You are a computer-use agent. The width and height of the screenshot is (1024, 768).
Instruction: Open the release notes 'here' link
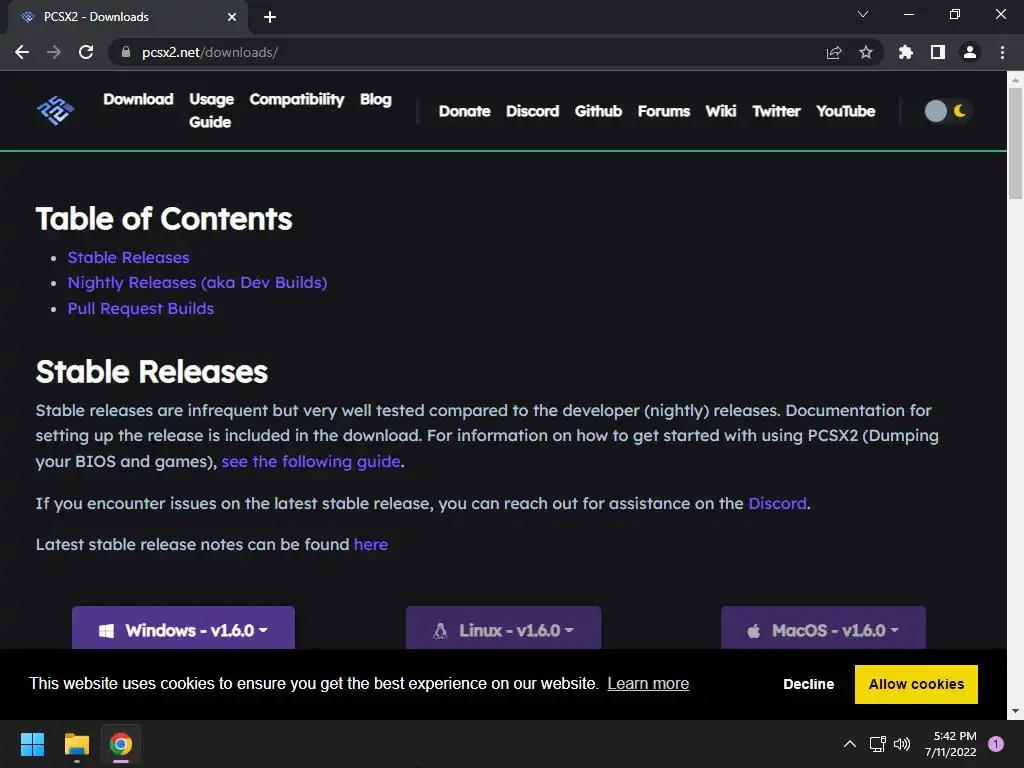[x=371, y=545]
